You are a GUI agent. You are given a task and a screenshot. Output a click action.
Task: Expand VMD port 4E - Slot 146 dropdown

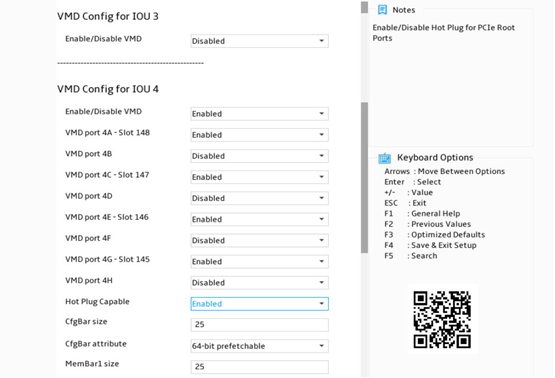point(259,219)
